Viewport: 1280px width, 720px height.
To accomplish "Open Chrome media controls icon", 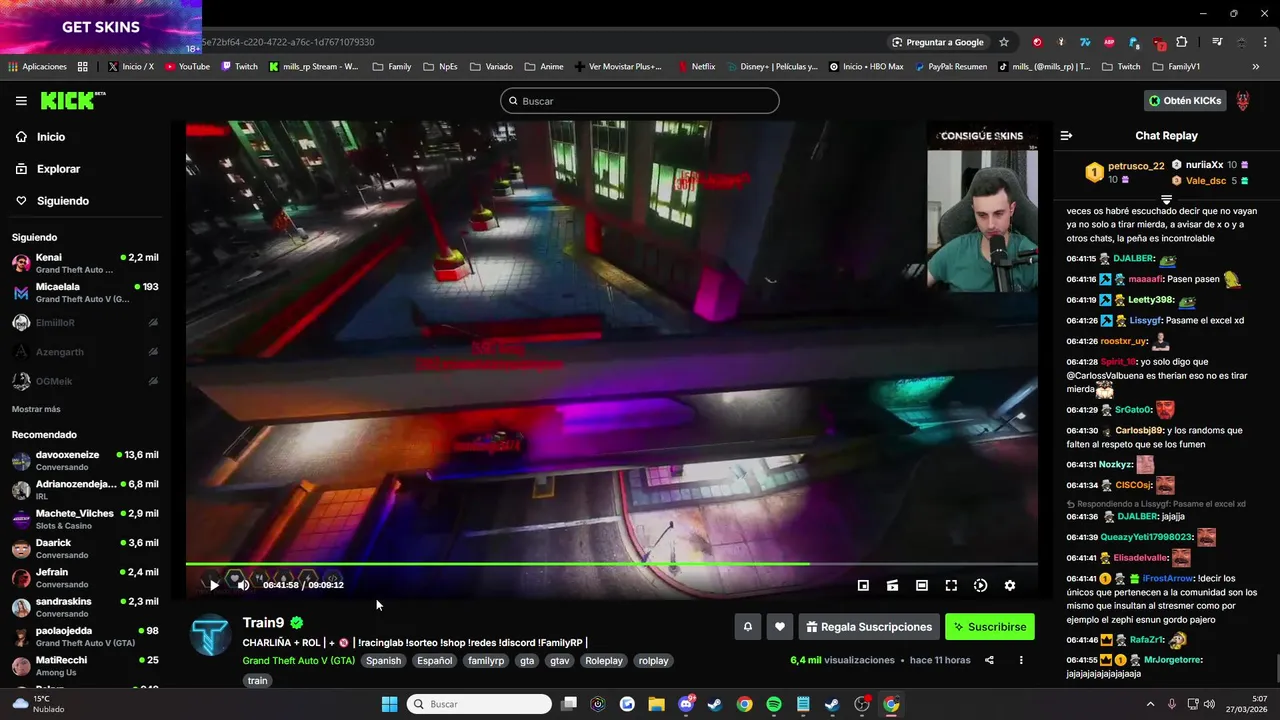I will click(1217, 42).
